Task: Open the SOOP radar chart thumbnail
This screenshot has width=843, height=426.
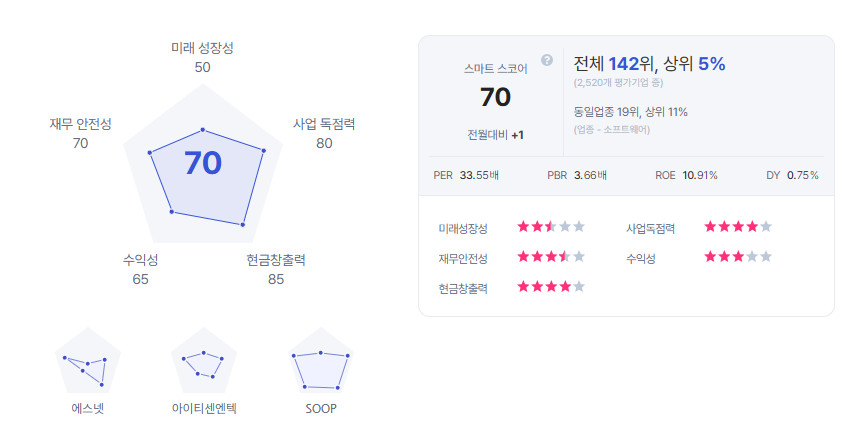Action: coord(321,360)
